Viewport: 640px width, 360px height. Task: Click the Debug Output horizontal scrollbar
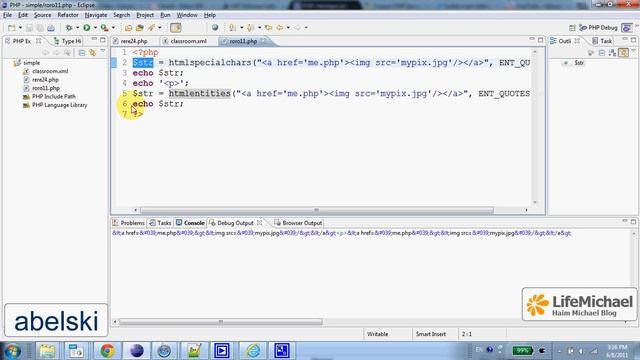[x=221, y=322]
